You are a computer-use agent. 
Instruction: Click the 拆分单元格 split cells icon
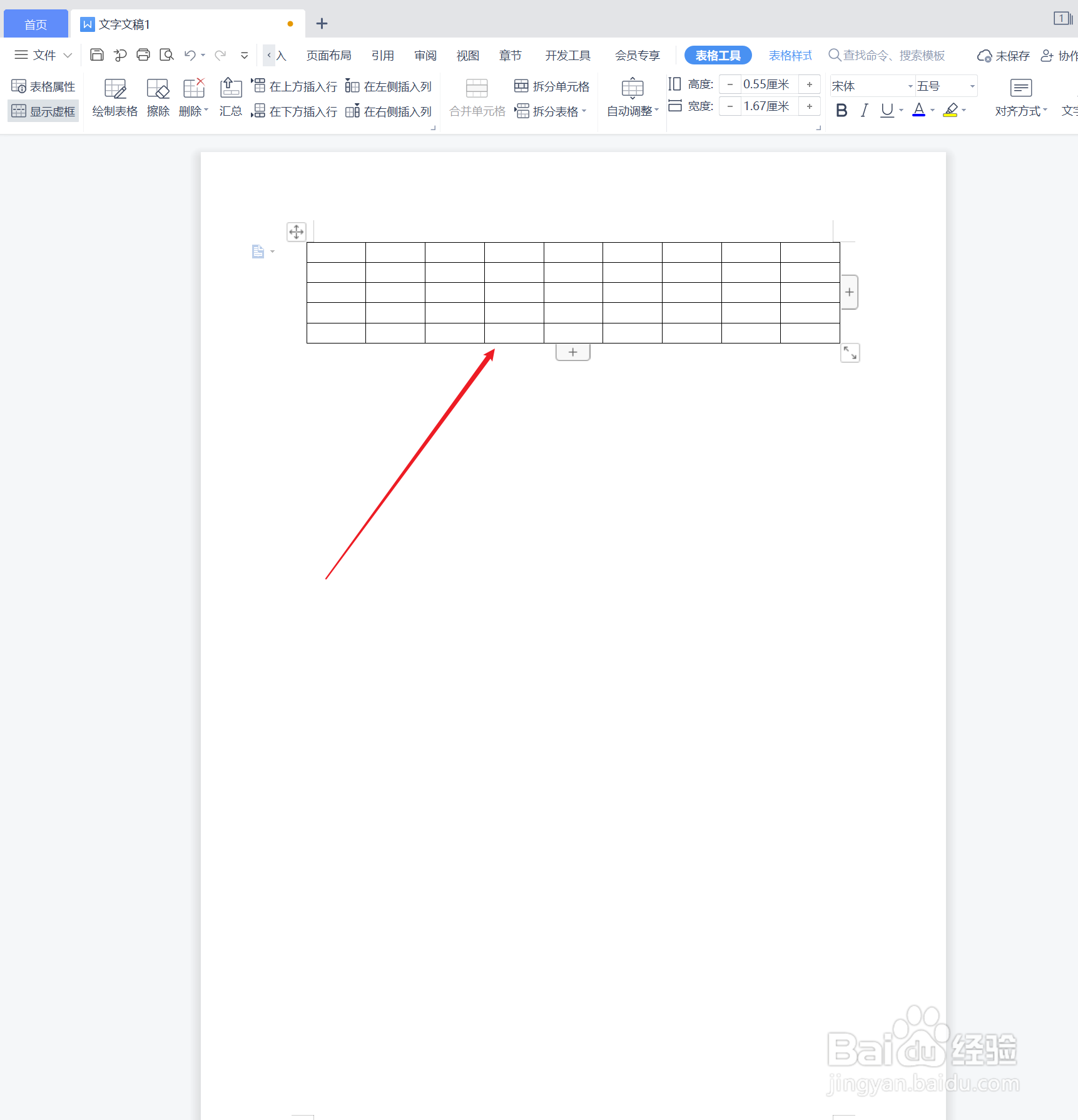coord(551,86)
